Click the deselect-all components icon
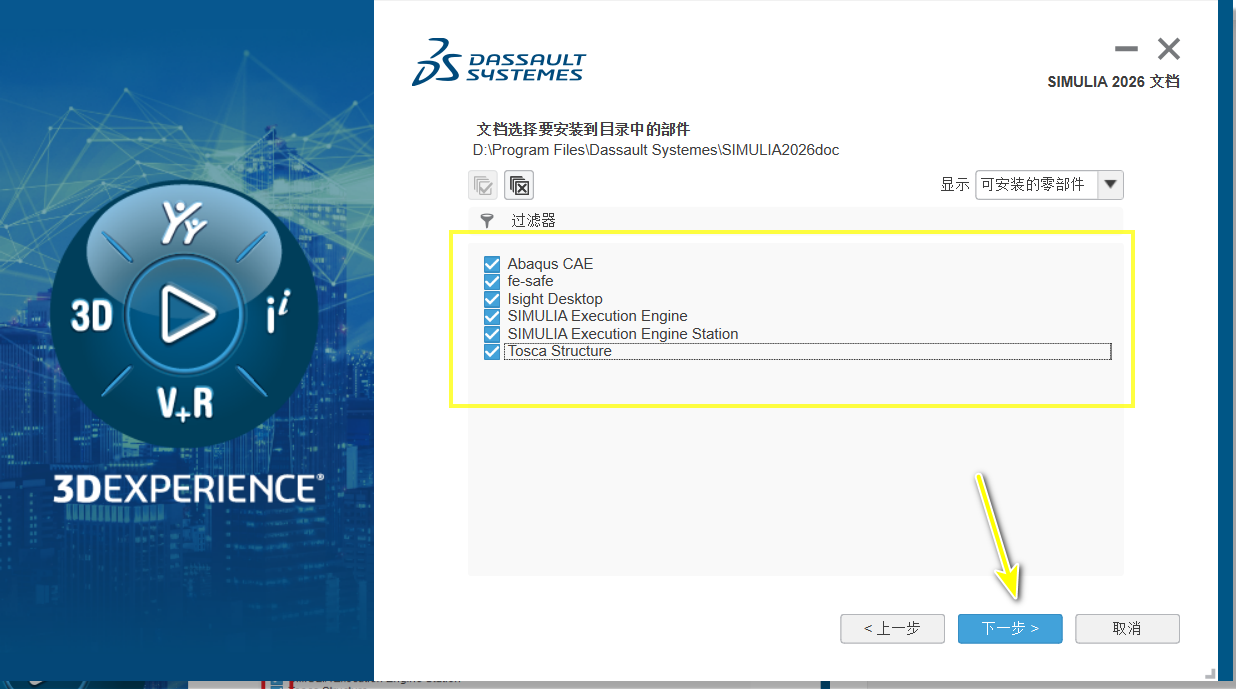Screen dimensions: 1236x689 pos(519,185)
